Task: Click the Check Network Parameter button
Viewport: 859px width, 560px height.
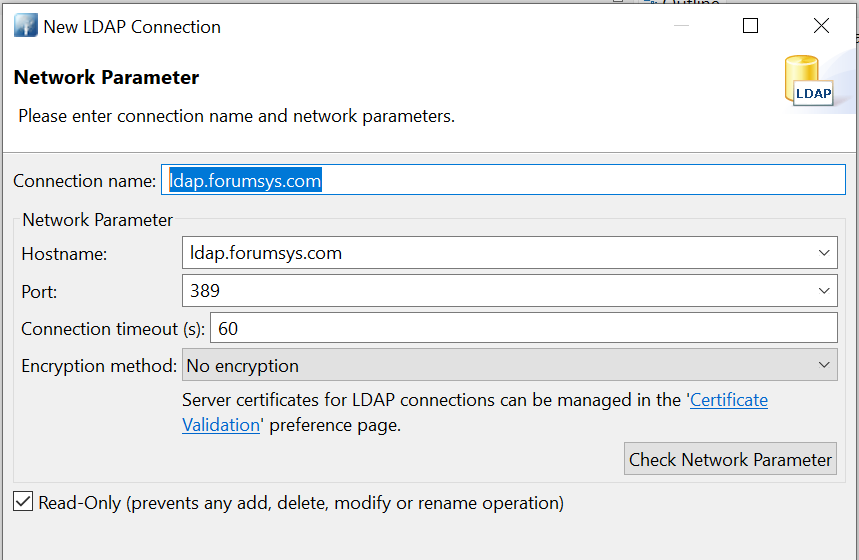Action: (730, 460)
